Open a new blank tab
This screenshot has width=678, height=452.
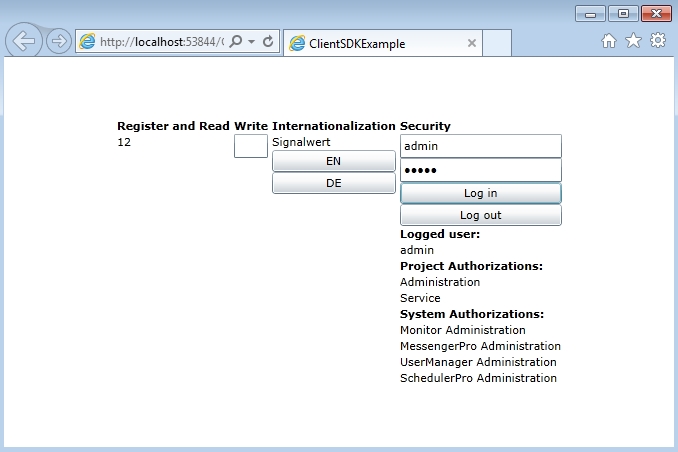(497, 43)
